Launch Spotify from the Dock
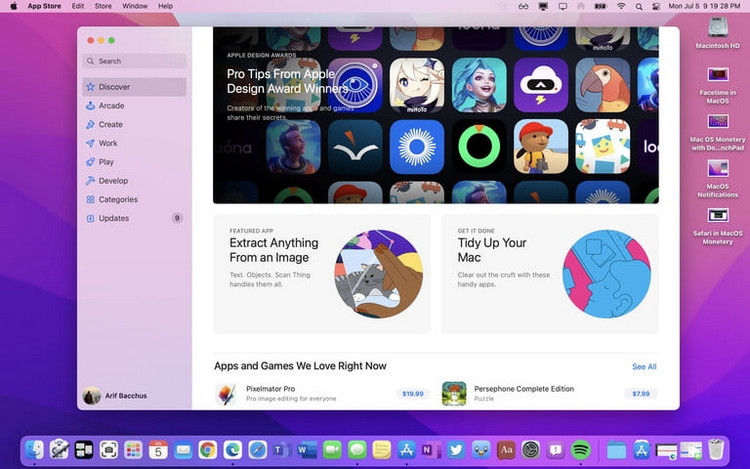The image size is (750, 469). tap(580, 450)
